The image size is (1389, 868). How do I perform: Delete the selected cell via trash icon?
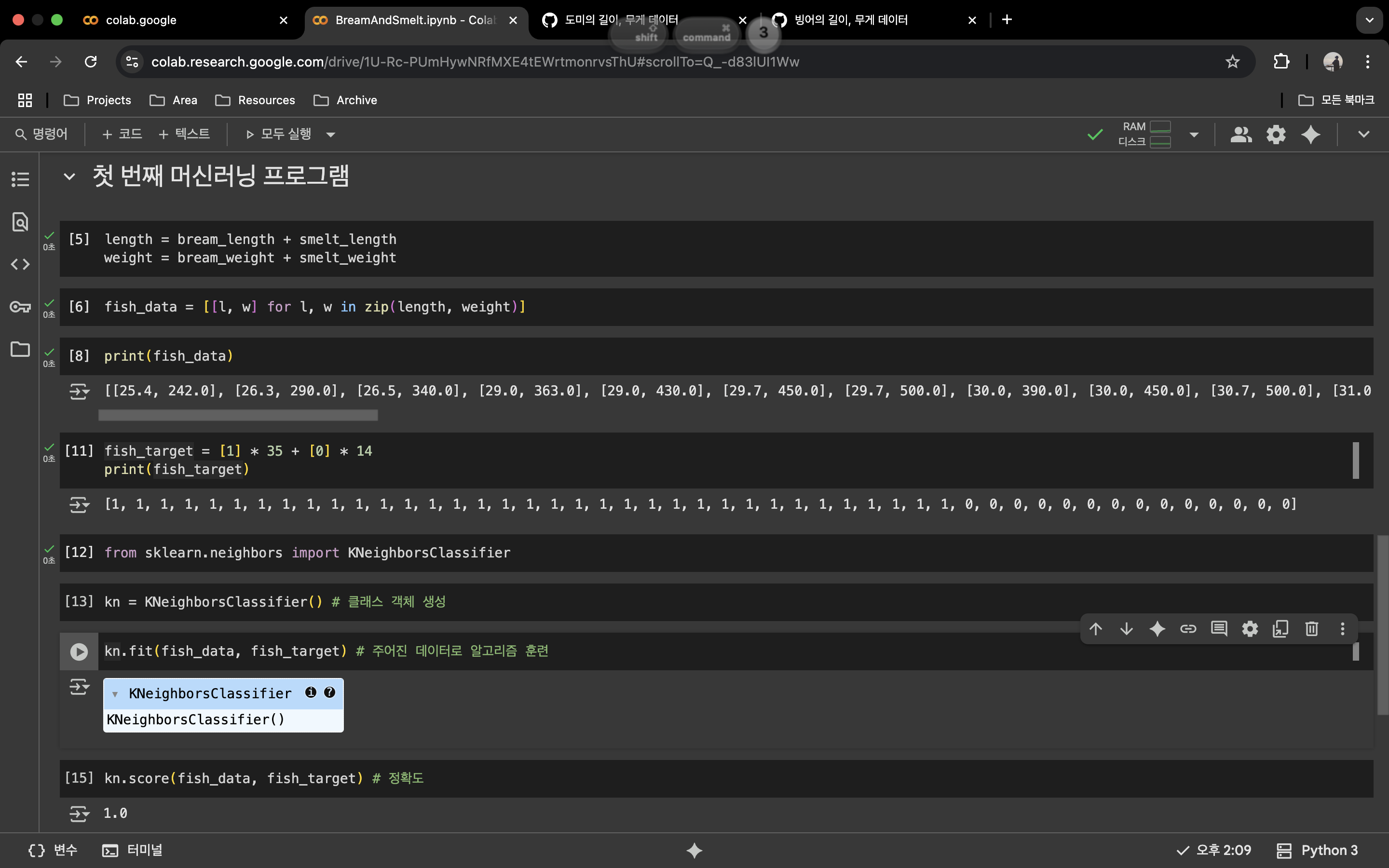[x=1311, y=629]
